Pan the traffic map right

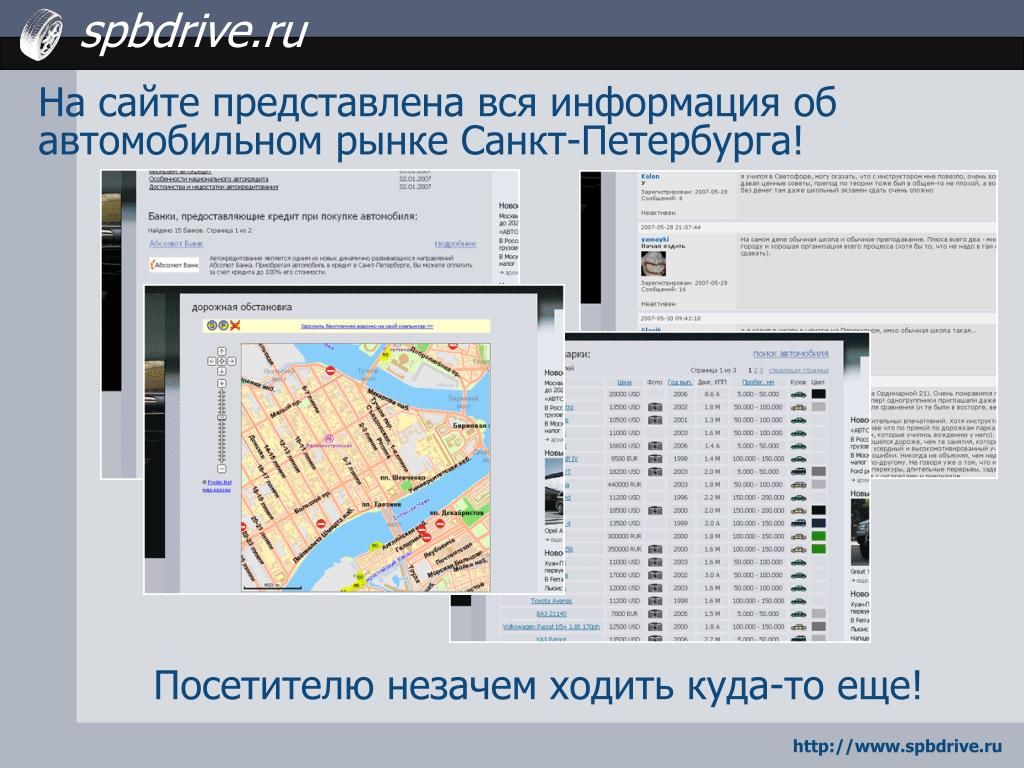(232, 361)
